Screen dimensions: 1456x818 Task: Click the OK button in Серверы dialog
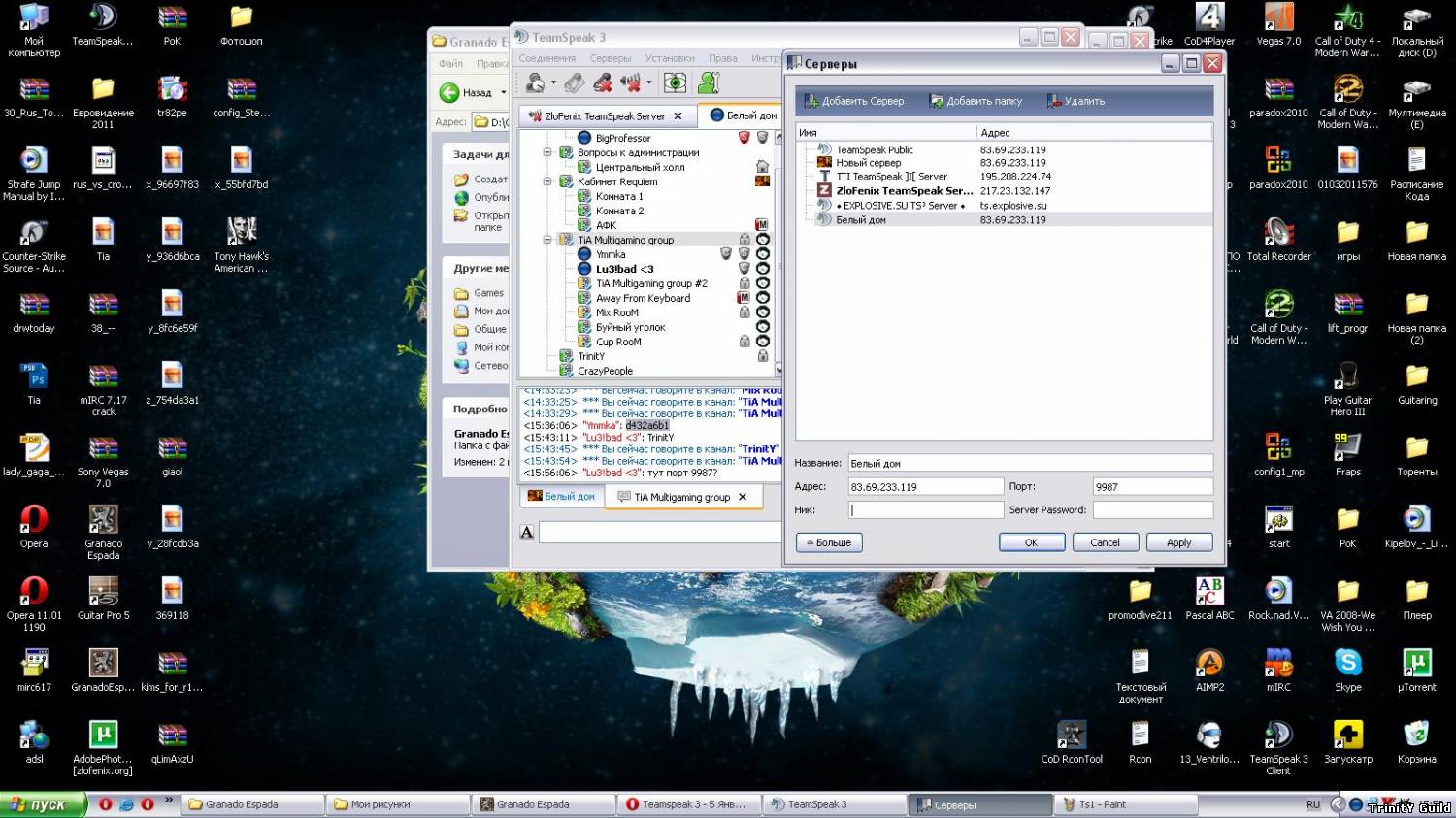[1031, 542]
